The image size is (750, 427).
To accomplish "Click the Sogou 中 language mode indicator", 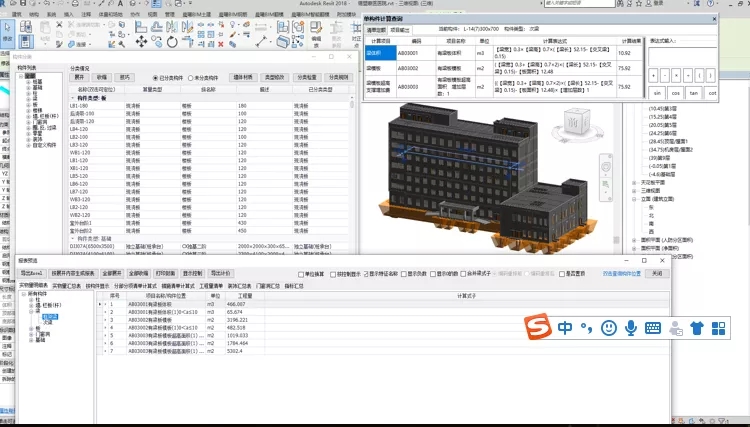I will (565, 328).
